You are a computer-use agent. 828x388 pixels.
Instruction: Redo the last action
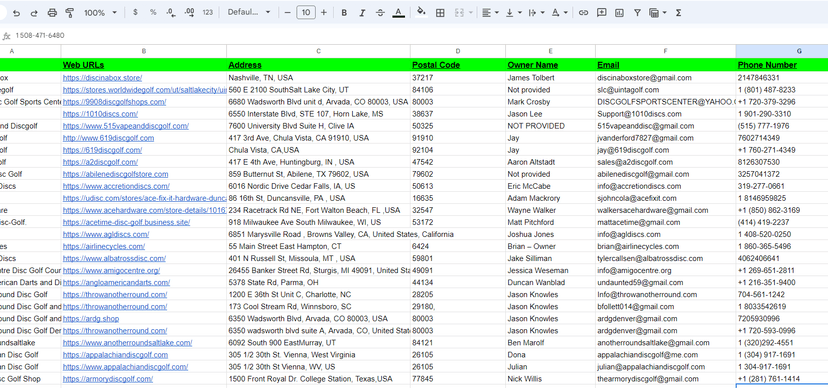(34, 13)
